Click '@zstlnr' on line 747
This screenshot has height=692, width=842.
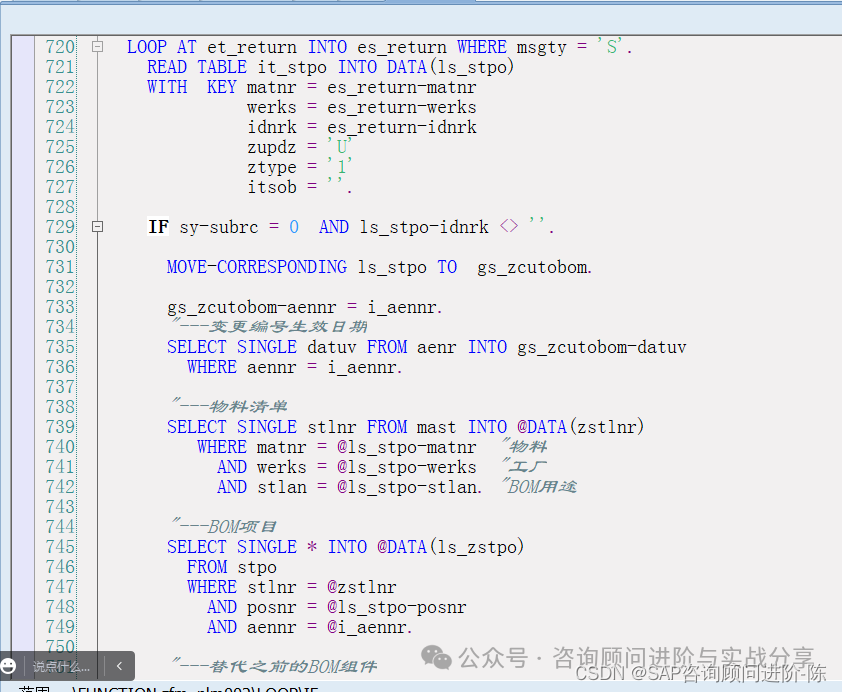click(x=362, y=587)
